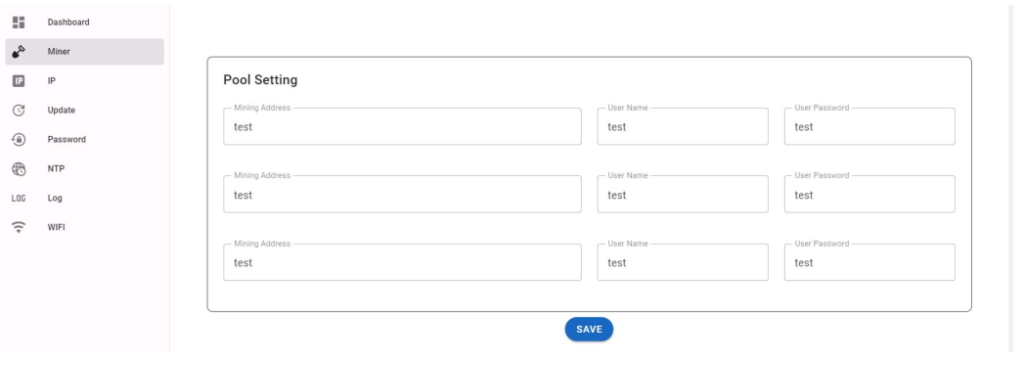1024x365 pixels.
Task: Open the Update menu label
Action: coord(61,110)
